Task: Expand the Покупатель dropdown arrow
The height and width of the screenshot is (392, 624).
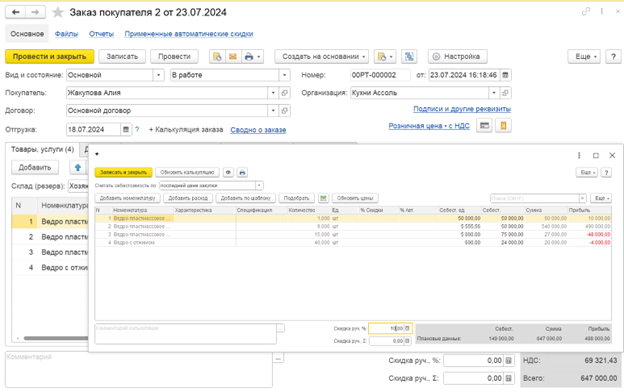Action: 273,93
